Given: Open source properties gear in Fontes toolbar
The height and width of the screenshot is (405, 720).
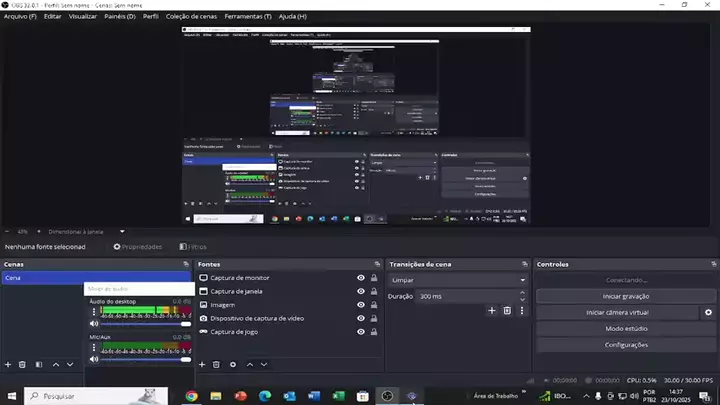Looking at the screenshot, I should coord(233,365).
